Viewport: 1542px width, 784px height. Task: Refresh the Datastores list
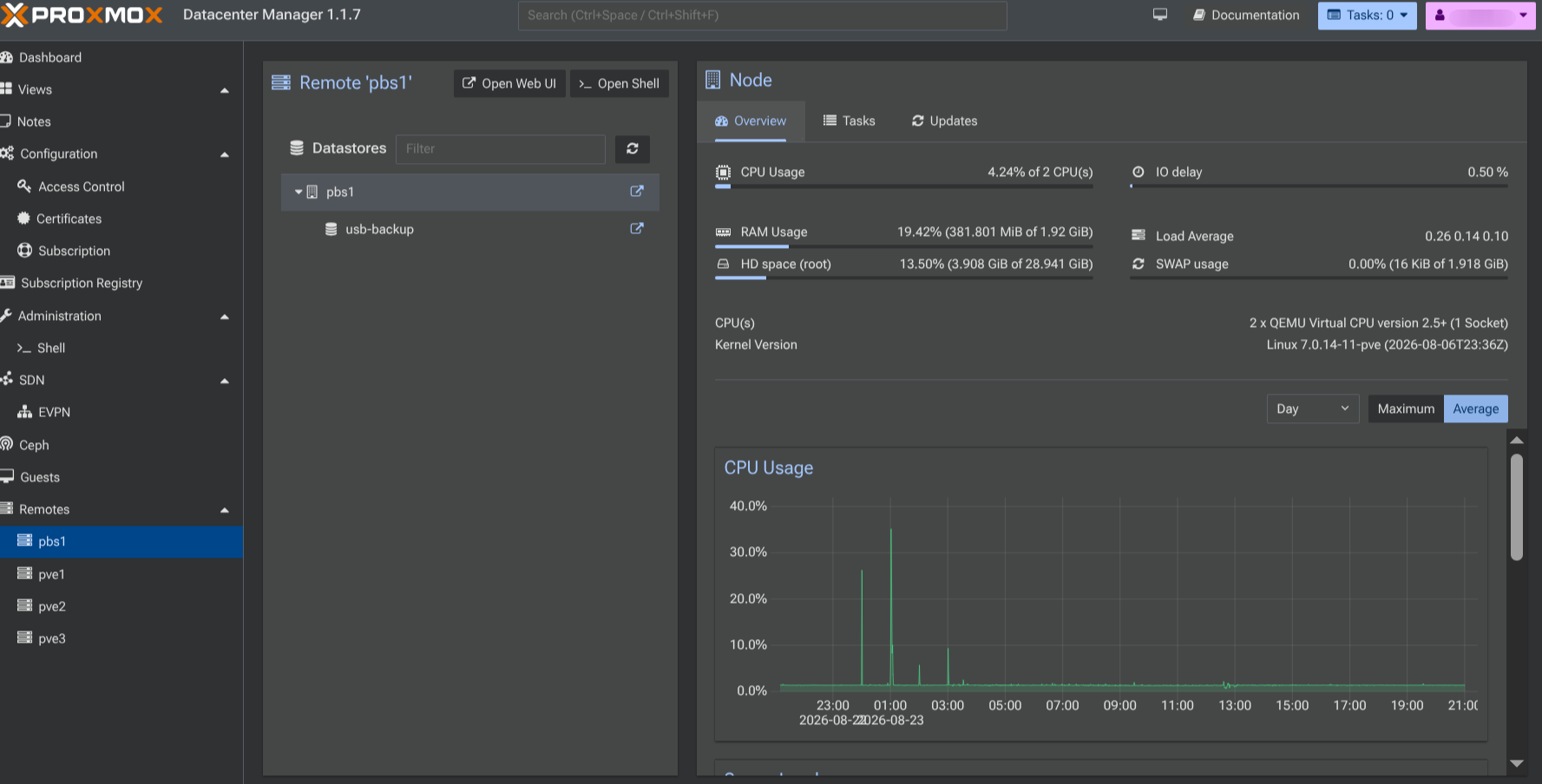(633, 148)
